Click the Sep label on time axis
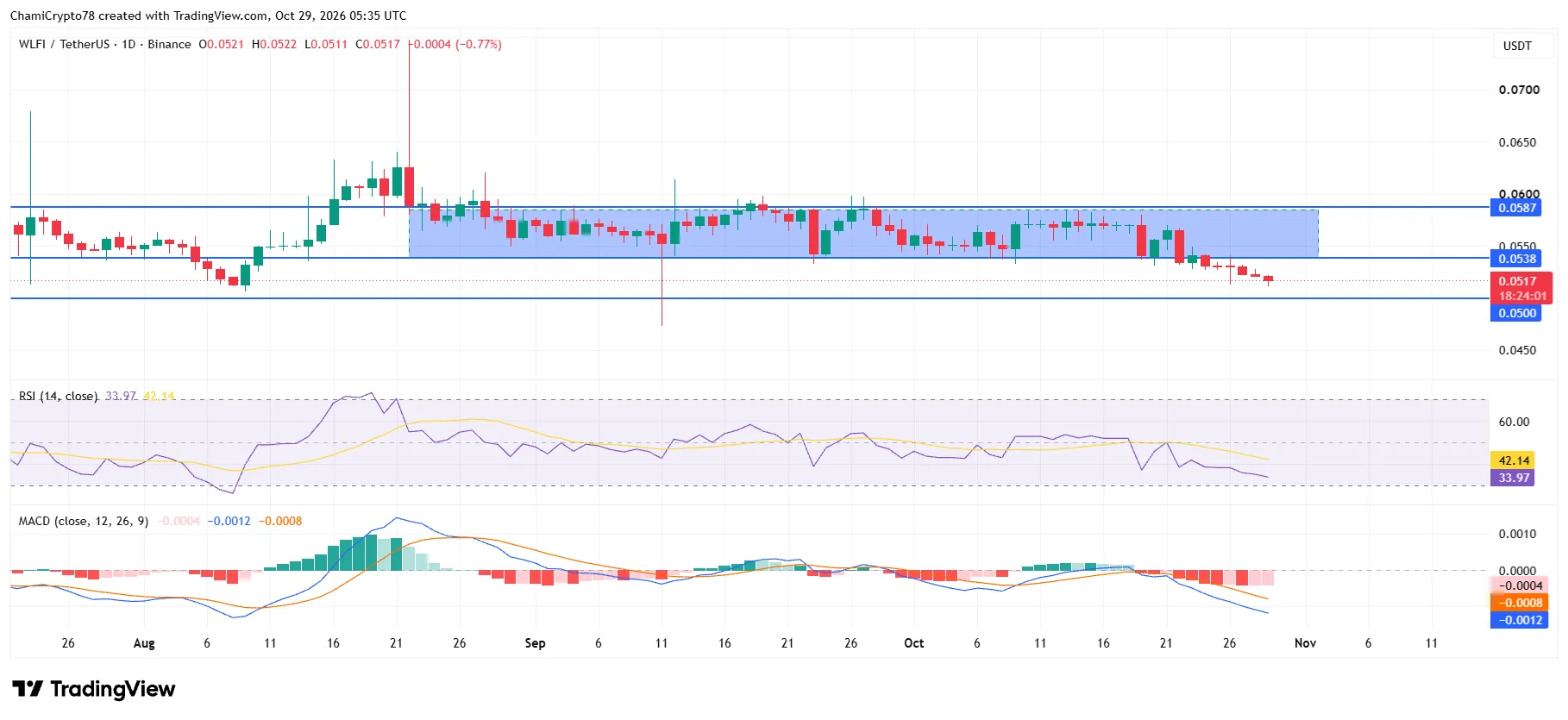Image resolution: width=1568 pixels, height=720 pixels. coord(535,643)
